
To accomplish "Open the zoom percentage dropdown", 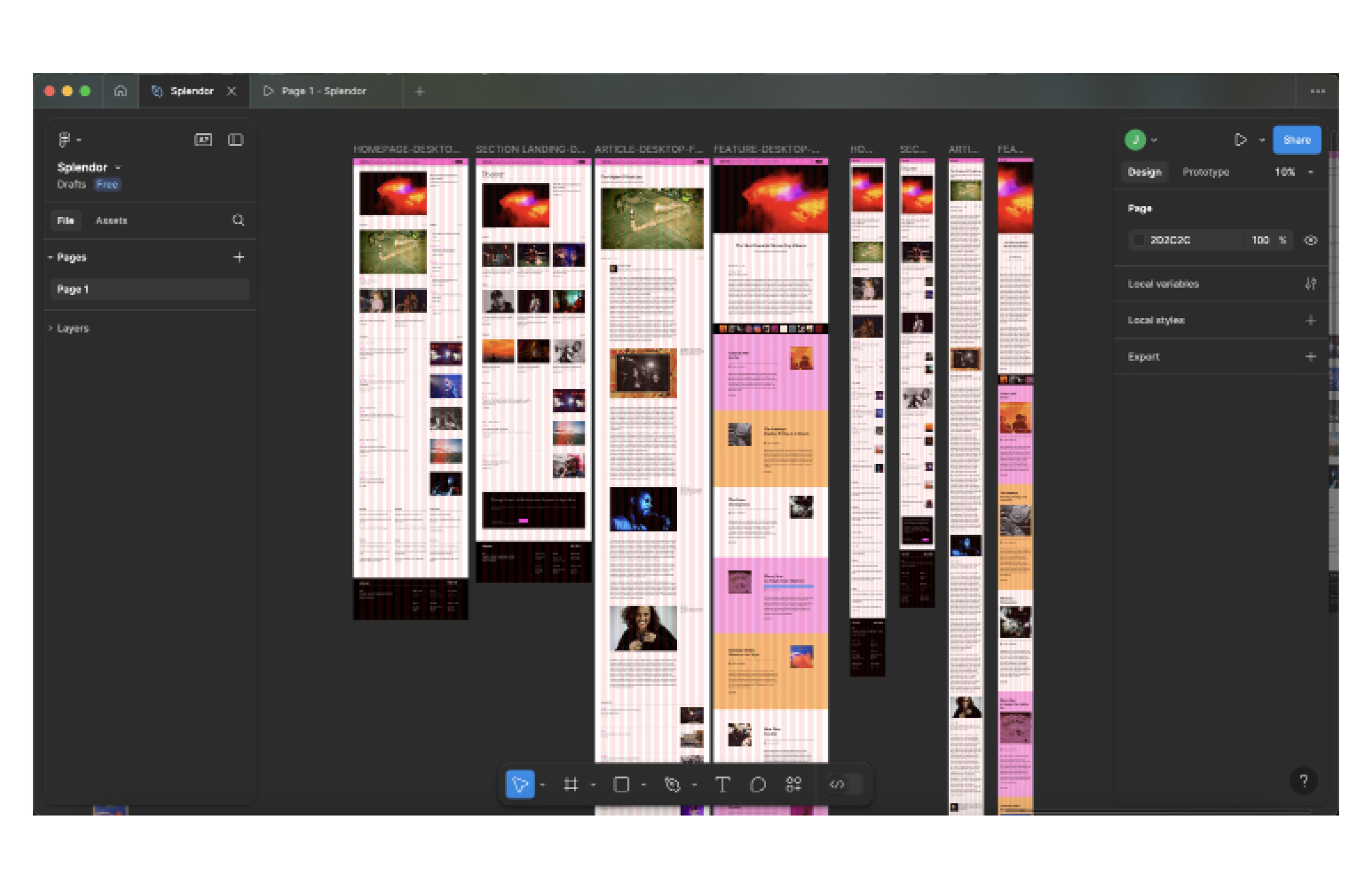I will click(1293, 172).
